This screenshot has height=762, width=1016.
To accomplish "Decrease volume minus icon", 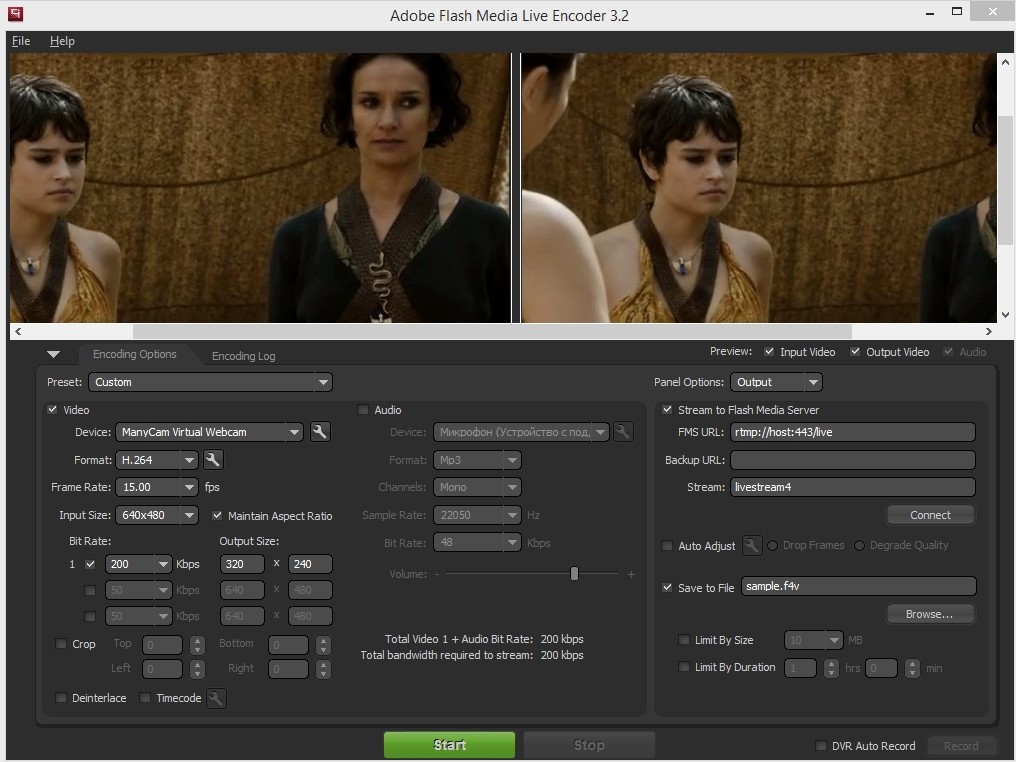I will (x=437, y=574).
